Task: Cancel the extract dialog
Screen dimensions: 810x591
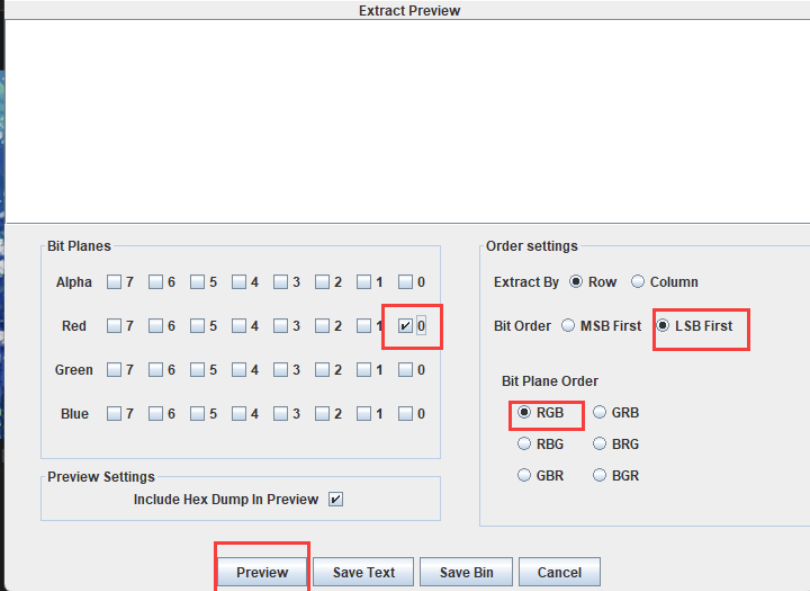Action: 559,572
